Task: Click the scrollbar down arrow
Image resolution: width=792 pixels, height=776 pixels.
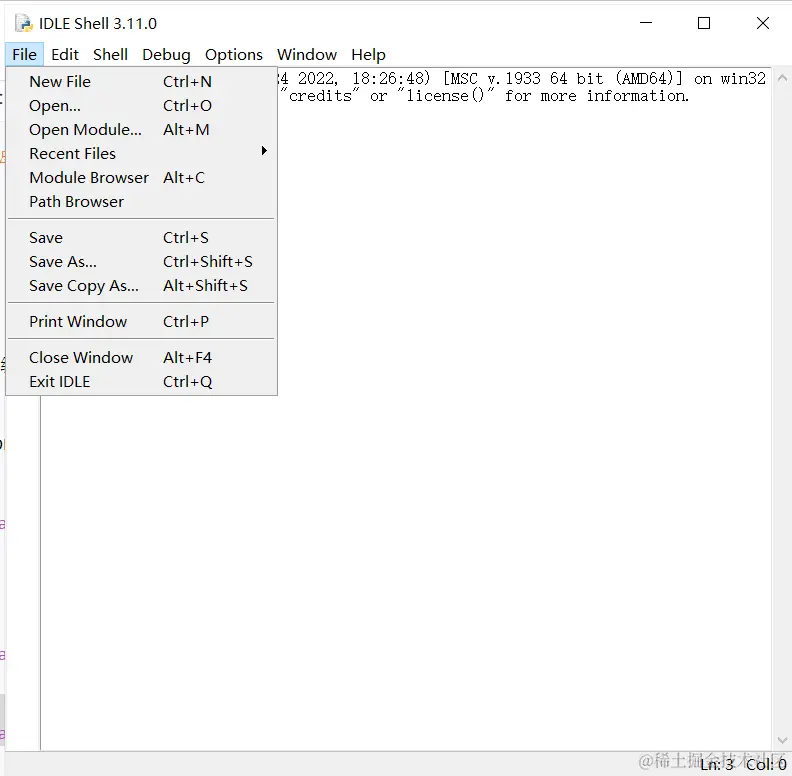Action: pos(782,741)
